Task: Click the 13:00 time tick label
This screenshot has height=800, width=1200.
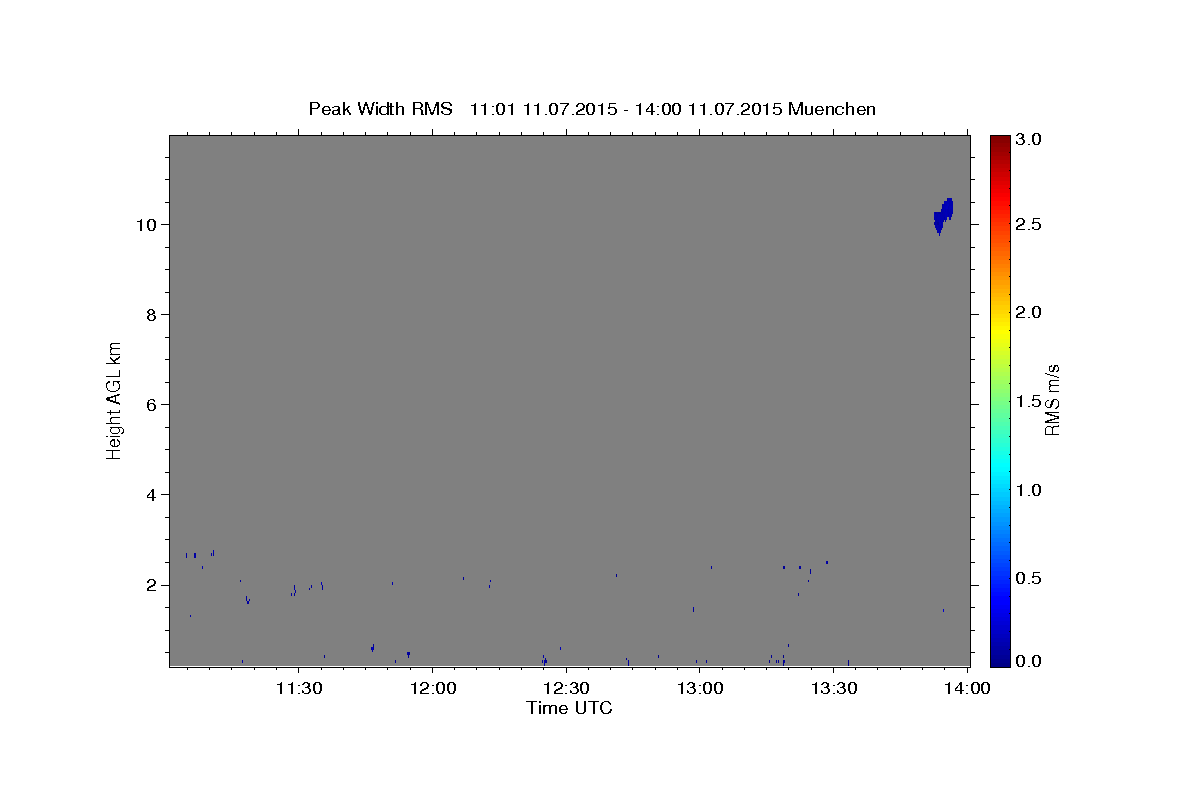Action: (700, 688)
